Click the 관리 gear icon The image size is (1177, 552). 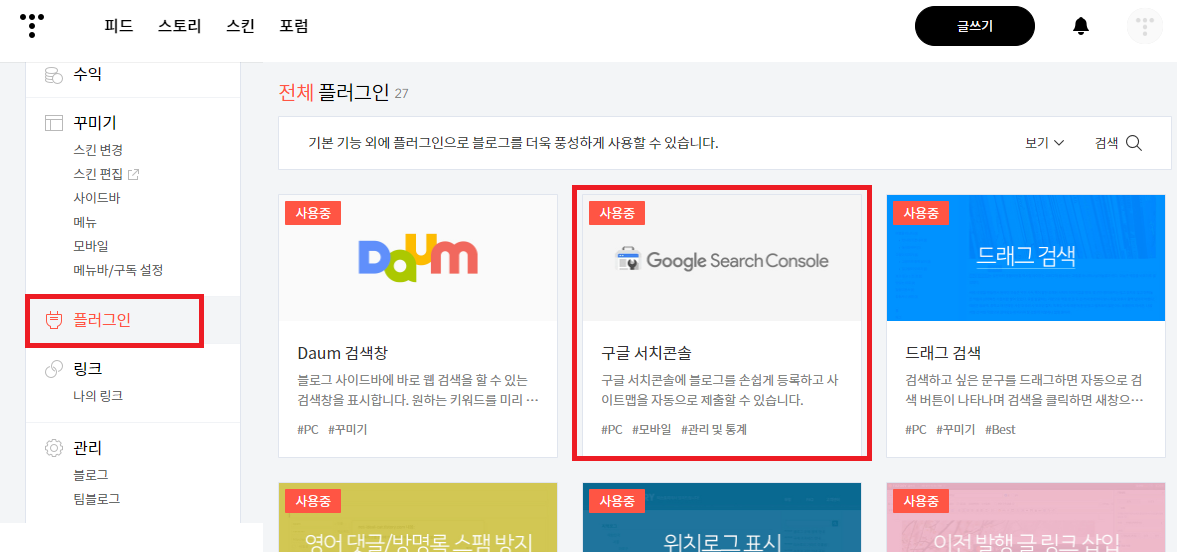coord(53,448)
